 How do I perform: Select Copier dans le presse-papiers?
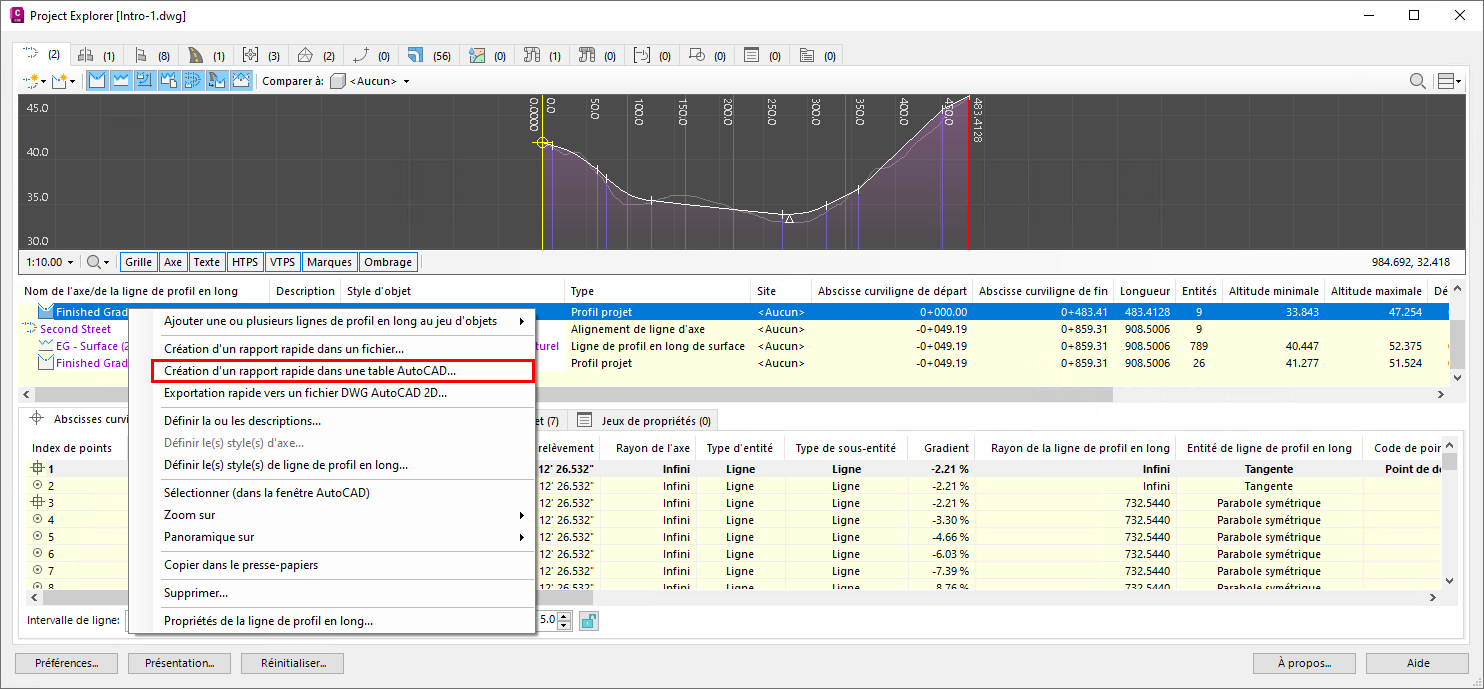point(240,565)
